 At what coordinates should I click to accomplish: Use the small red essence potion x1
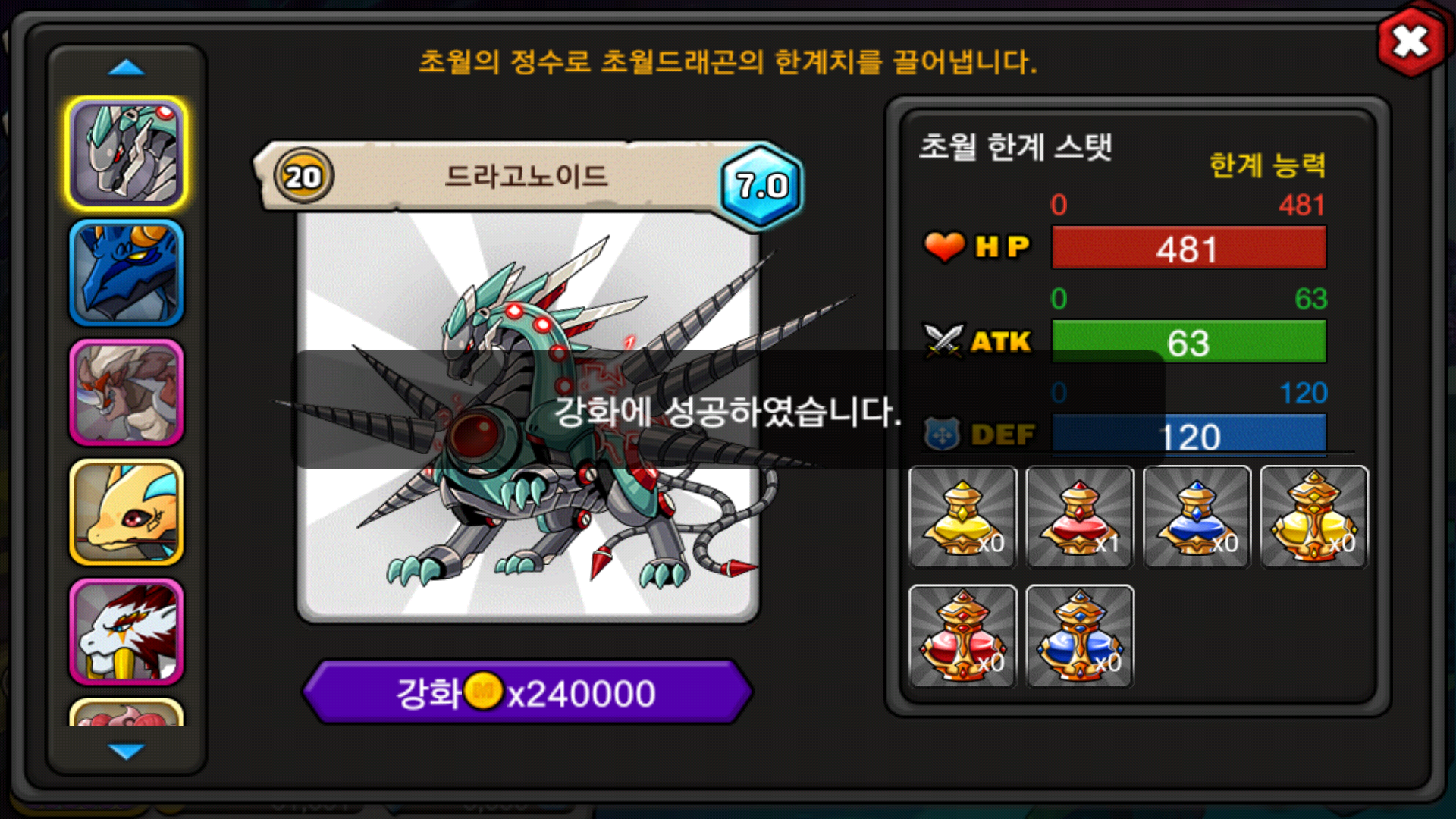1080,517
